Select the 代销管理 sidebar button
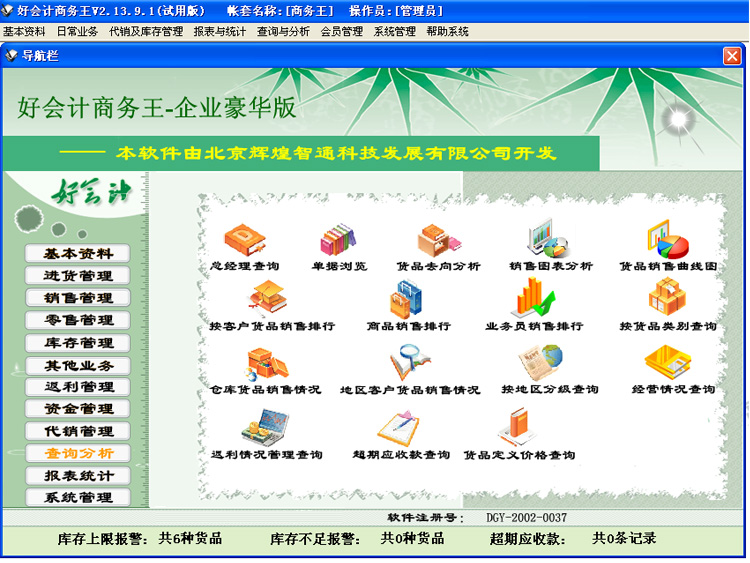 pyautogui.click(x=78, y=431)
